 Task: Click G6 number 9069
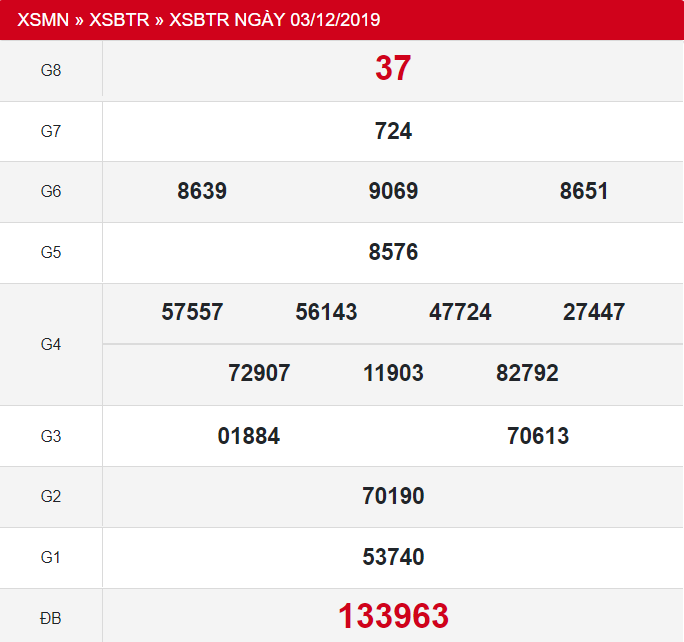point(393,191)
